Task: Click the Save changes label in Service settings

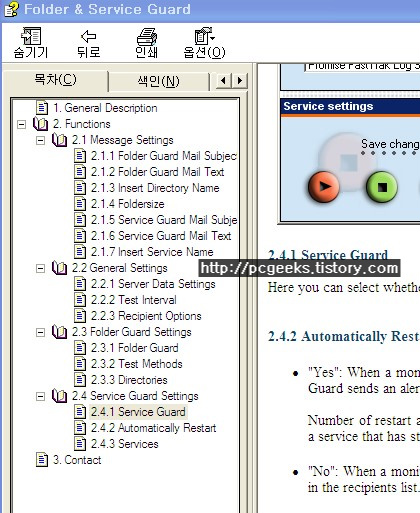Action: pyautogui.click(x=390, y=144)
